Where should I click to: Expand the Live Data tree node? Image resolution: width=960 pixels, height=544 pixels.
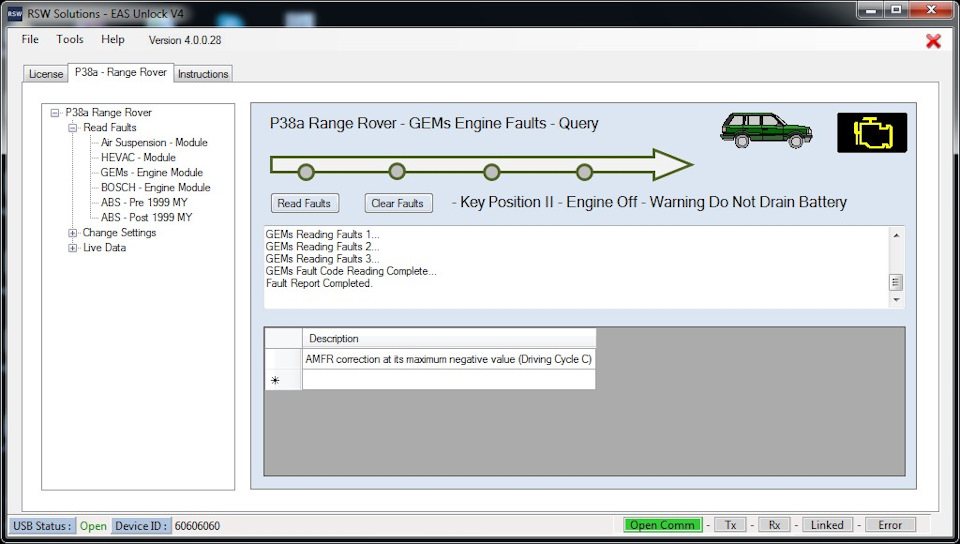72,248
